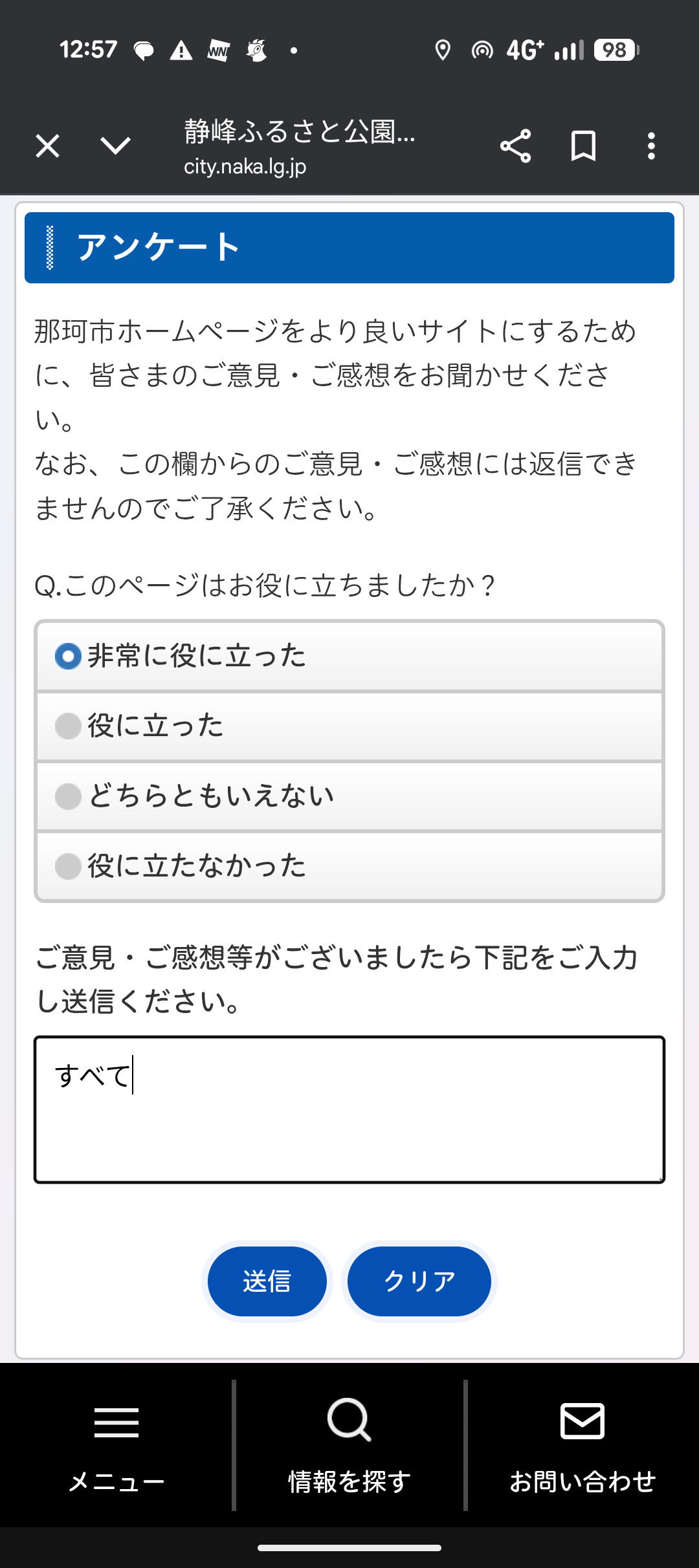Tap the share icon in browser toolbar
Screen dimensions: 699x1568
point(515,146)
